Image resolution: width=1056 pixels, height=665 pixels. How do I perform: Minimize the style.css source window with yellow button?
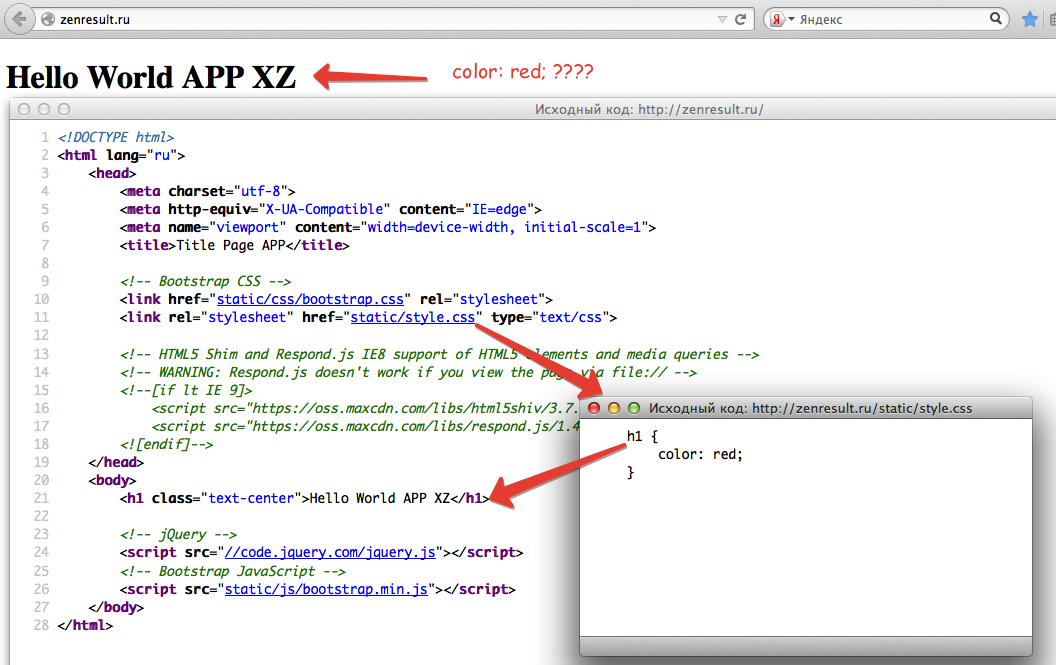tap(614, 408)
